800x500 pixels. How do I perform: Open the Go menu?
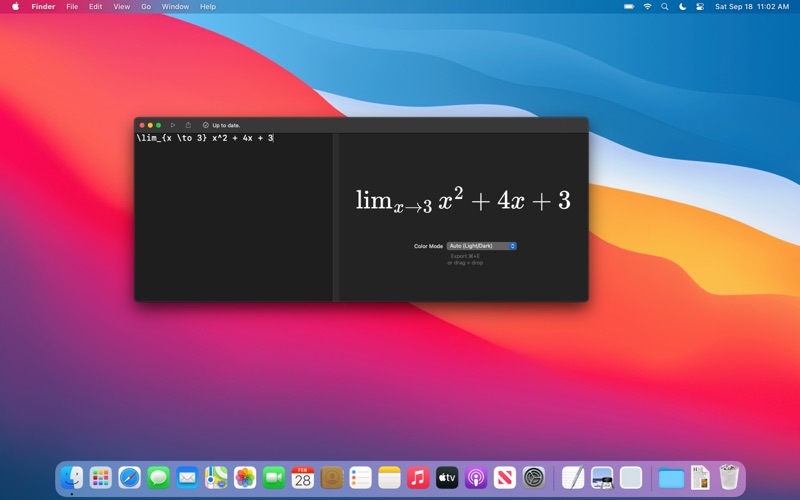(x=146, y=7)
